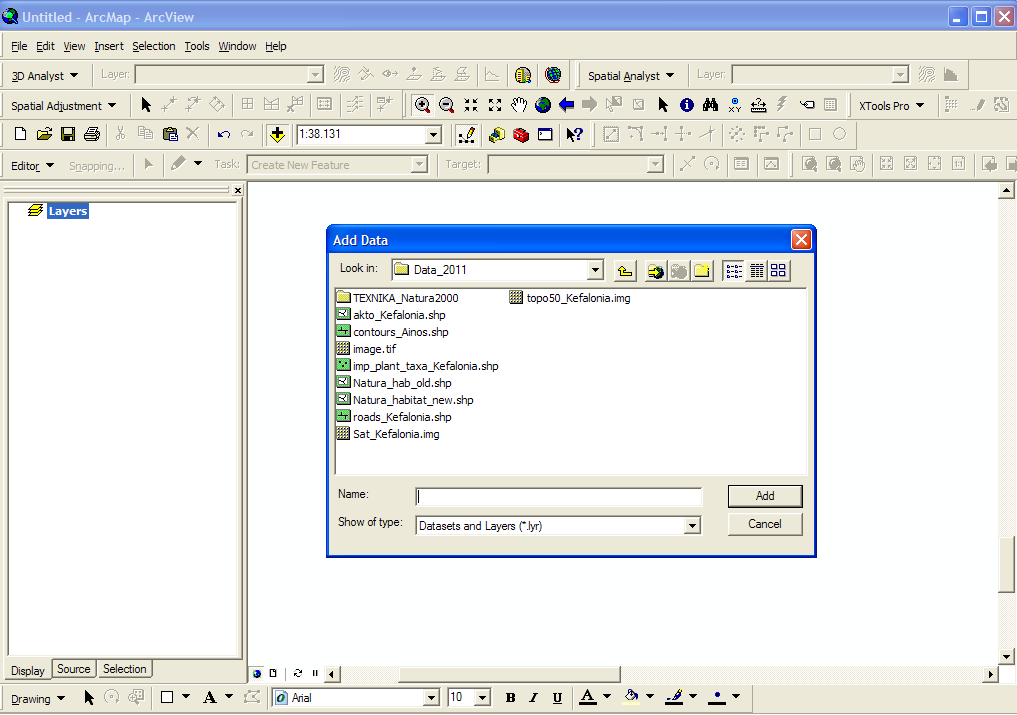The height and width of the screenshot is (715, 1017).
Task: Open the Editor Toolbar icon
Action: 466,135
